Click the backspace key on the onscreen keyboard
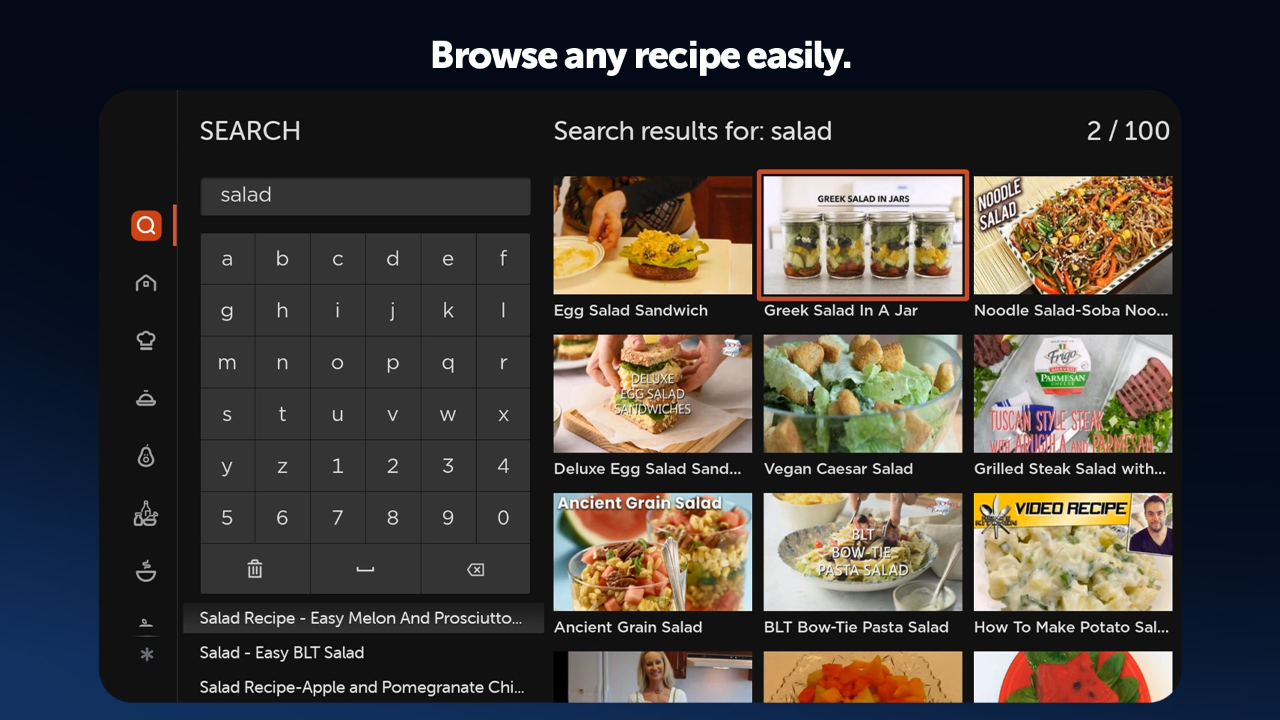Viewport: 1280px width, 720px height. [475, 569]
